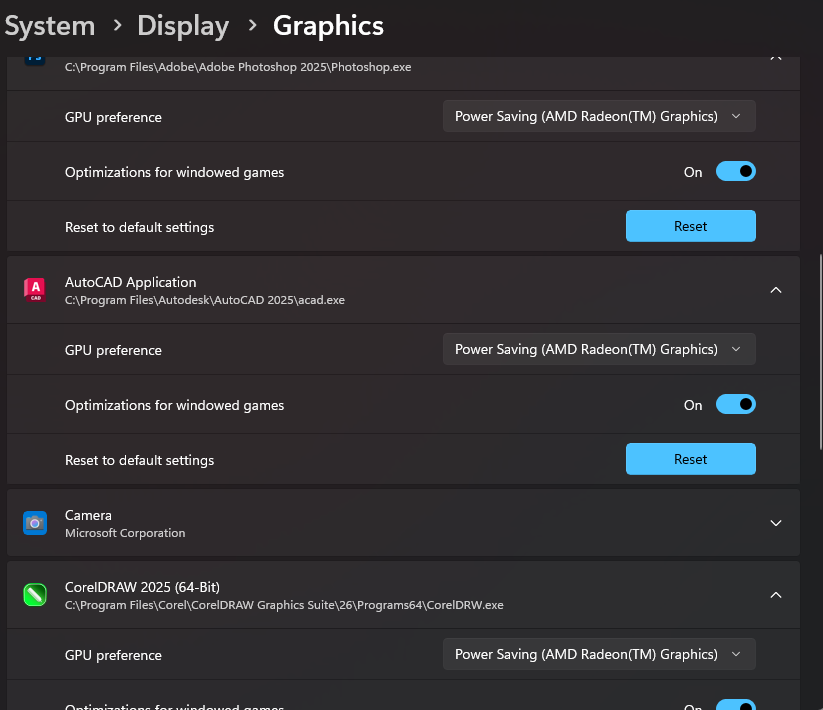Click AutoCAD's 'Reset to default settings' label
The height and width of the screenshot is (710, 823).
click(x=140, y=460)
